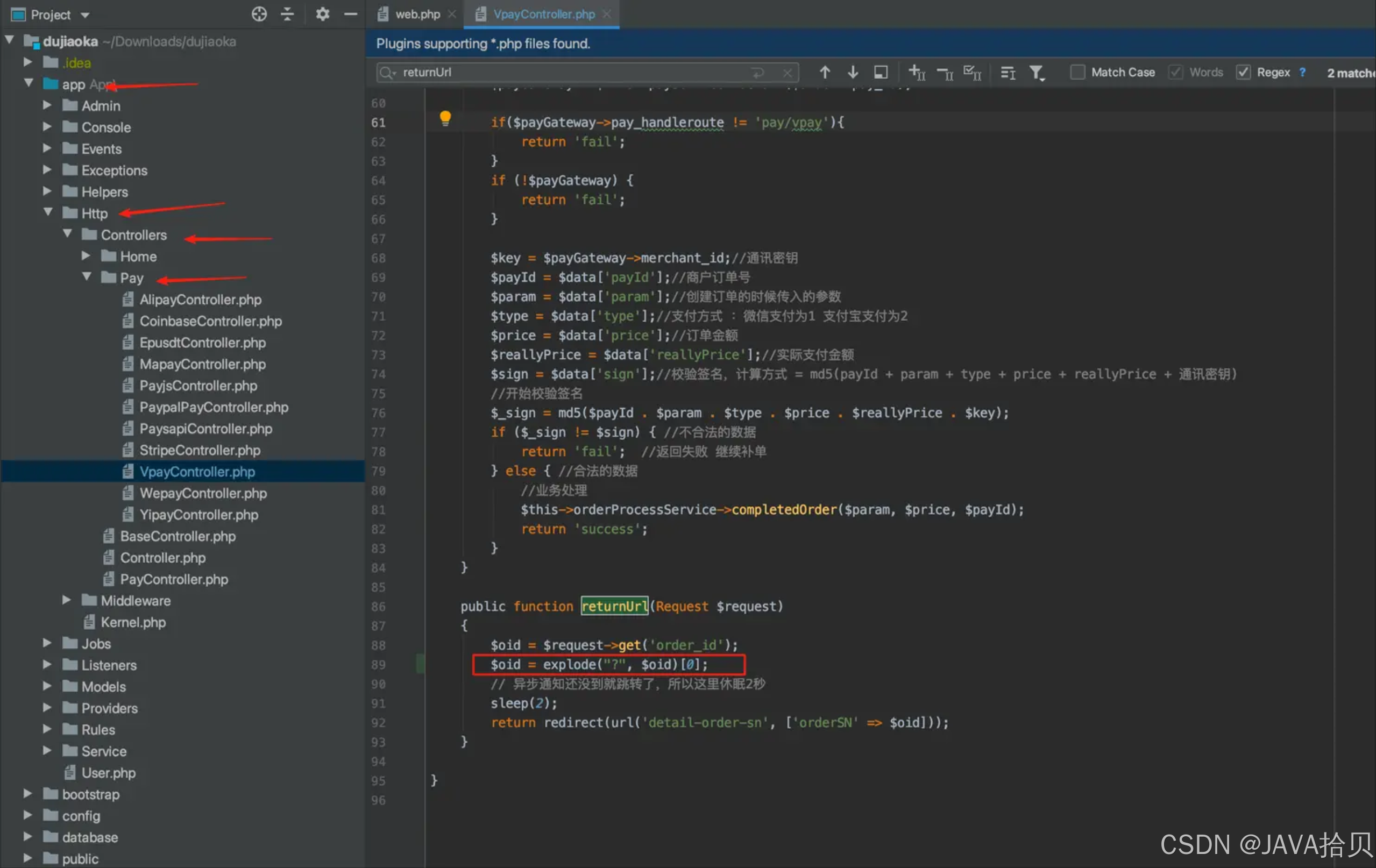Click the multiple lines search icon
1376x868 pixels.
[1008, 73]
